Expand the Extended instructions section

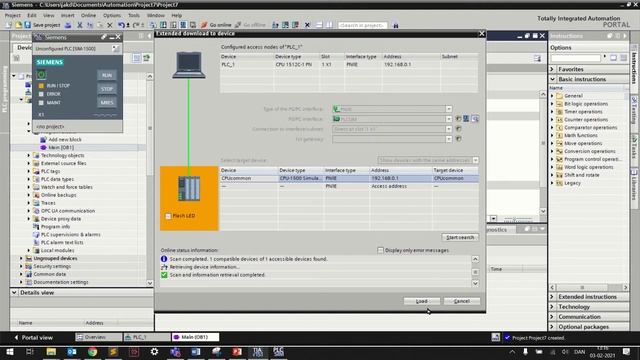553,297
